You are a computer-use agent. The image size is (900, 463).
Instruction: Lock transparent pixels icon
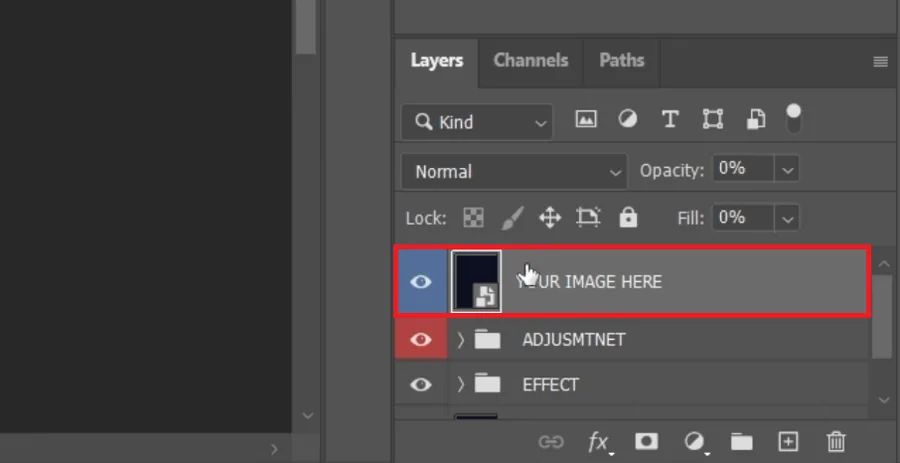[x=473, y=218]
